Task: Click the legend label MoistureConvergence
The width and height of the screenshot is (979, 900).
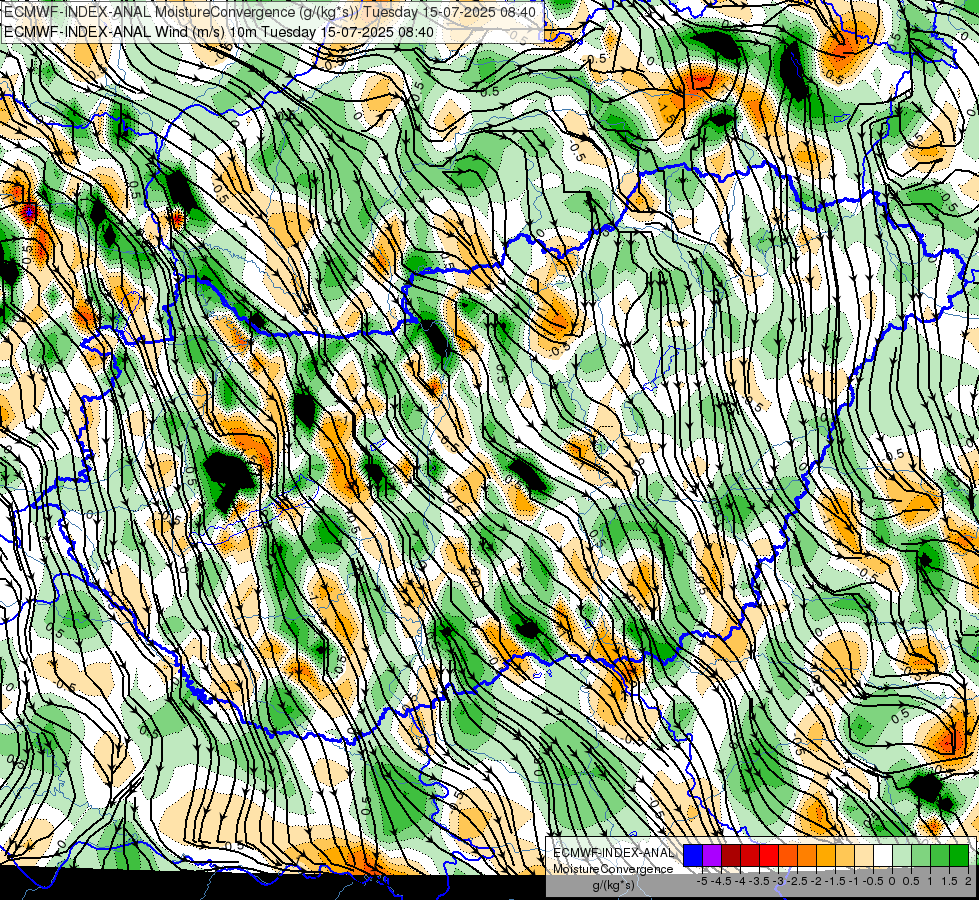Action: [613, 869]
